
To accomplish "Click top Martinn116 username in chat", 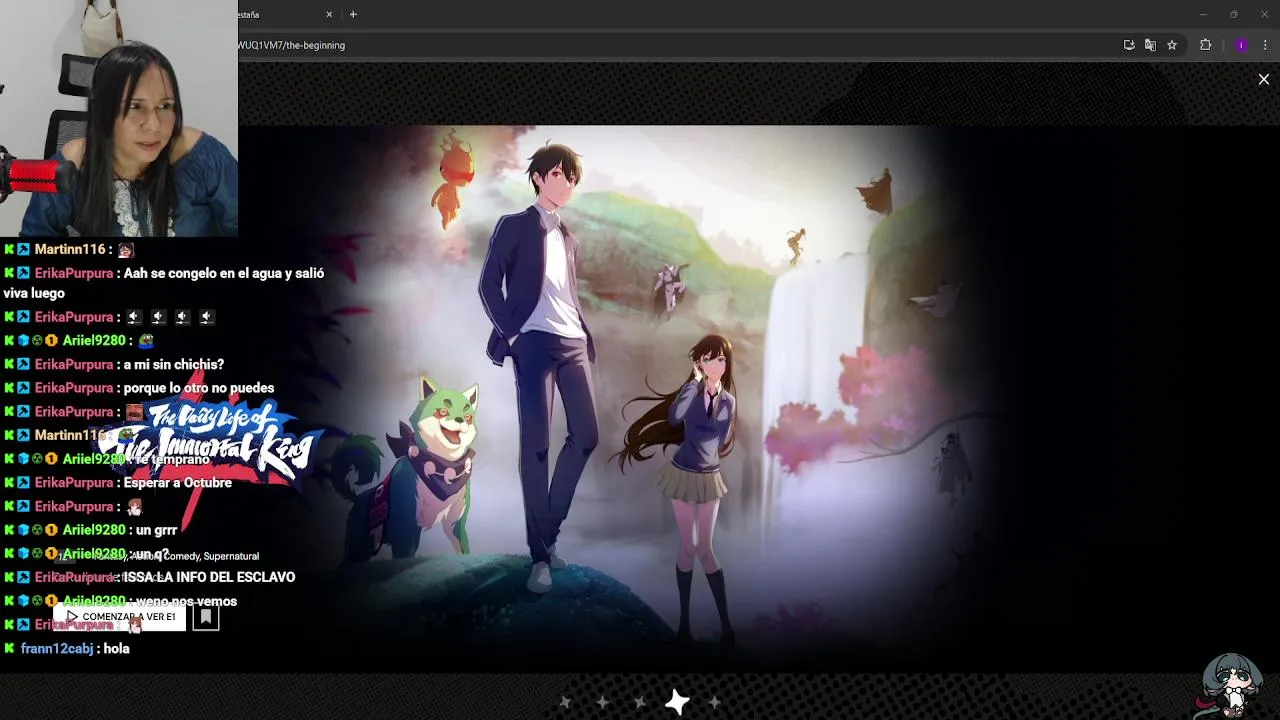I will coord(70,250).
